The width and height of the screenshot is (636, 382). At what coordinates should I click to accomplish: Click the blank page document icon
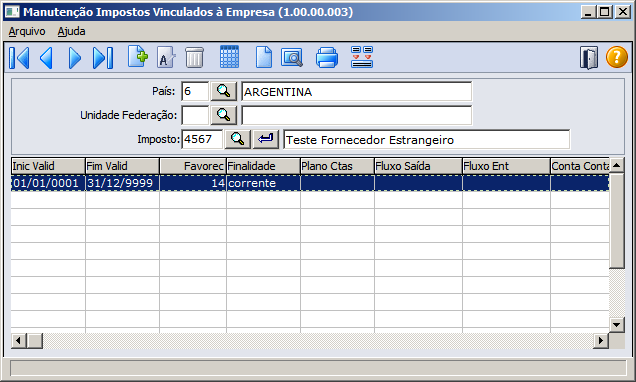264,57
